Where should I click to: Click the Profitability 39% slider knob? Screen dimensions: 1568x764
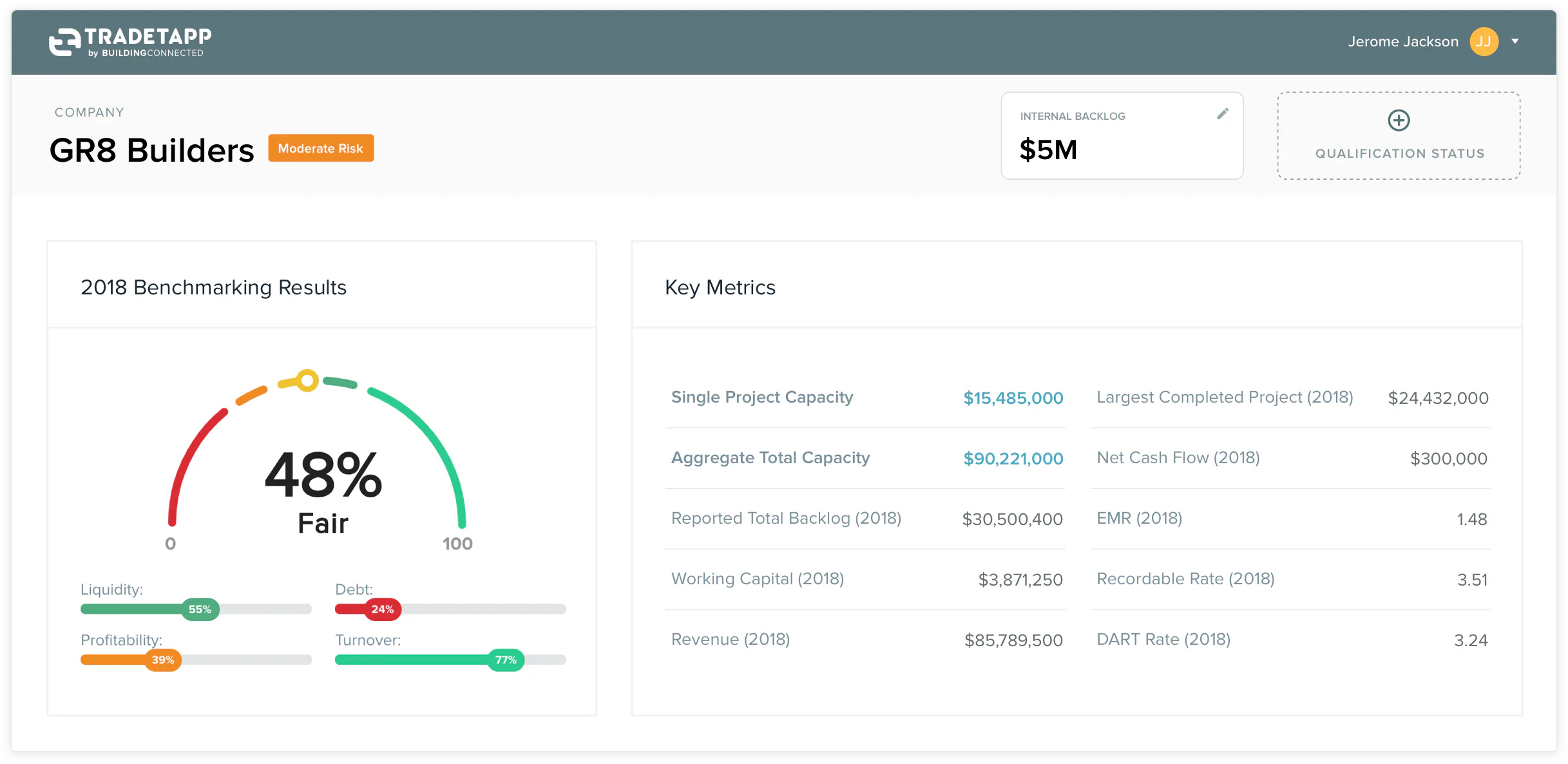coord(163,660)
